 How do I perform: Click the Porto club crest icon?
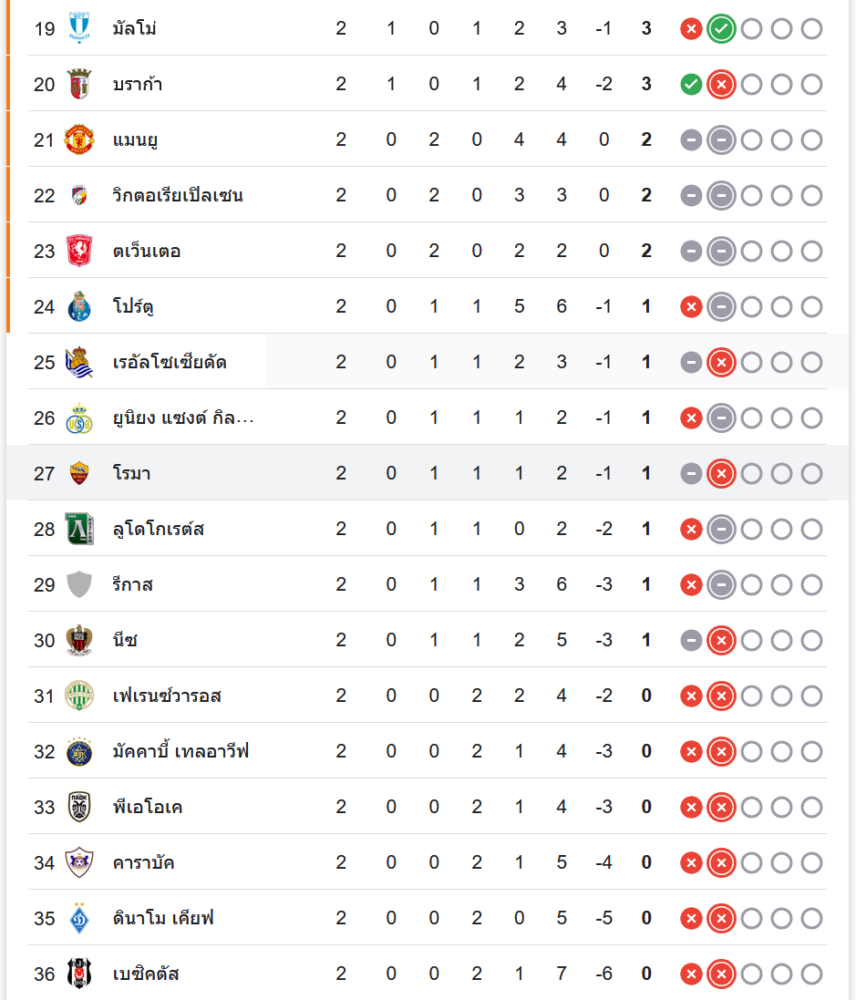point(79,306)
